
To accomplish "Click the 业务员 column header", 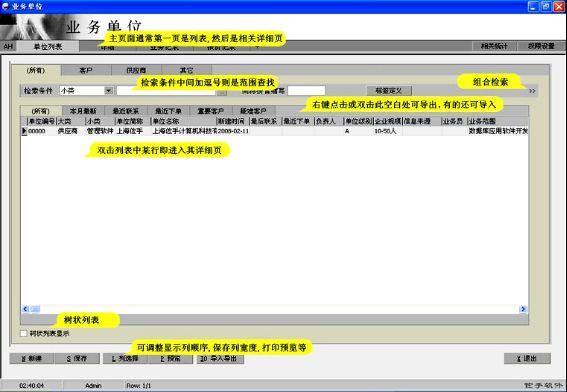I will (455, 121).
